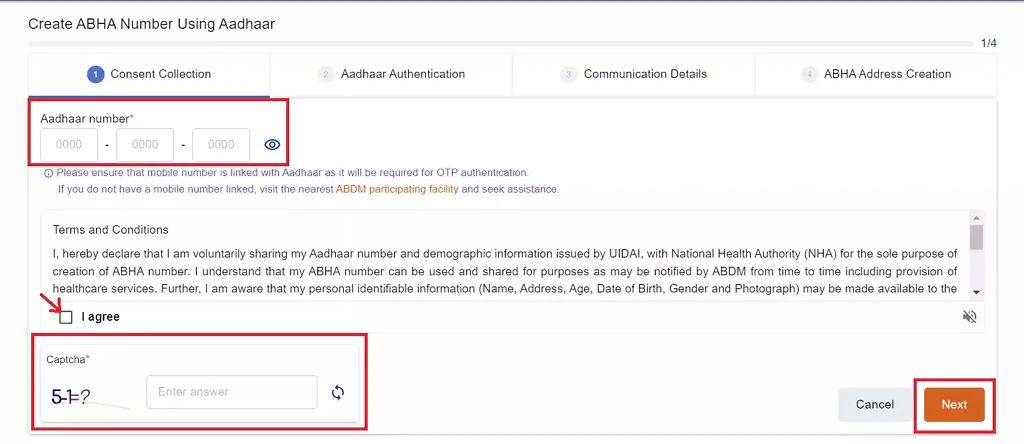Tick the I agree checkbox
The width and height of the screenshot is (1024, 444).
coord(65,317)
